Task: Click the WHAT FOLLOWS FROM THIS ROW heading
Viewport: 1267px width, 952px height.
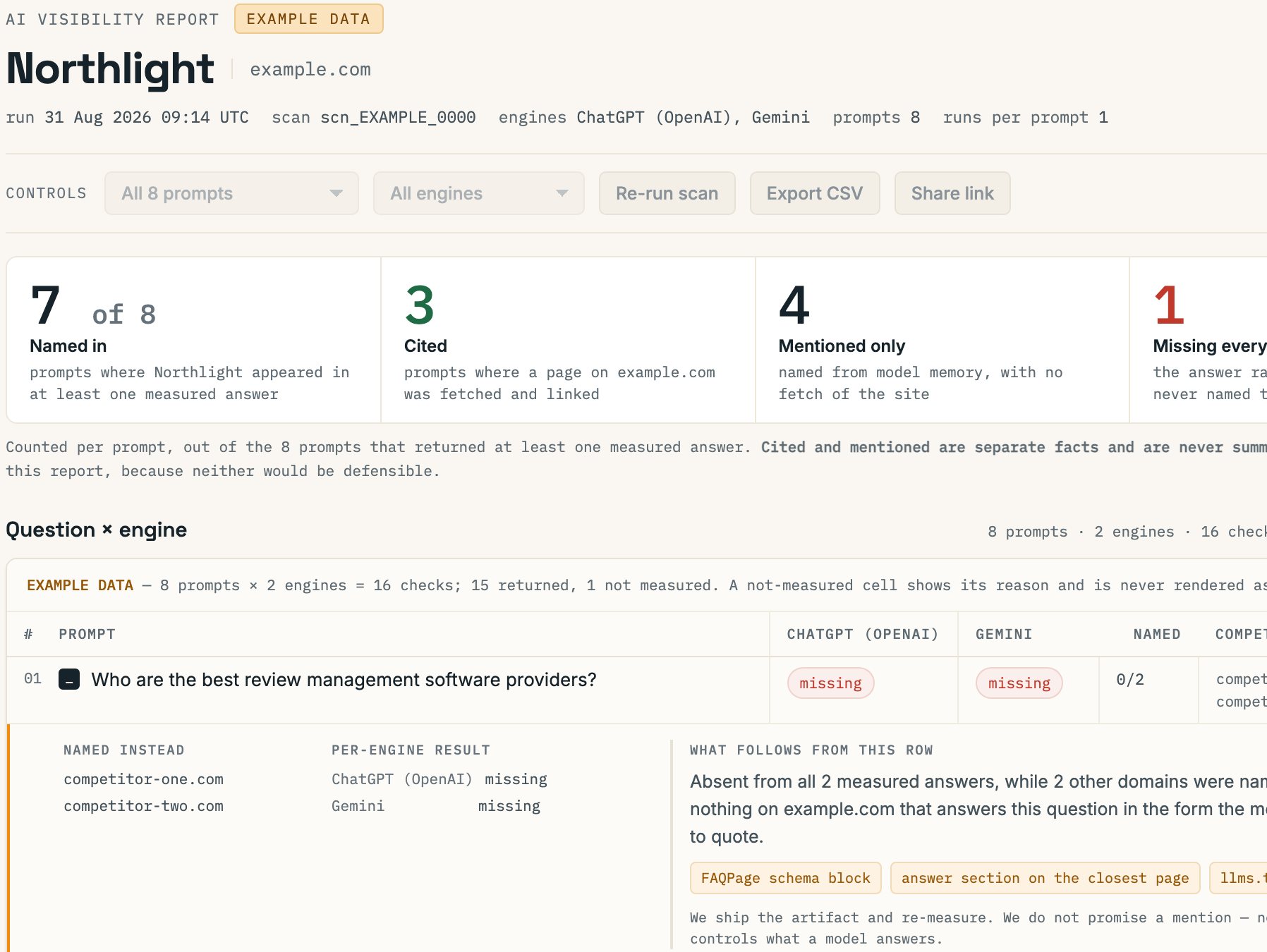Action: pos(811,750)
